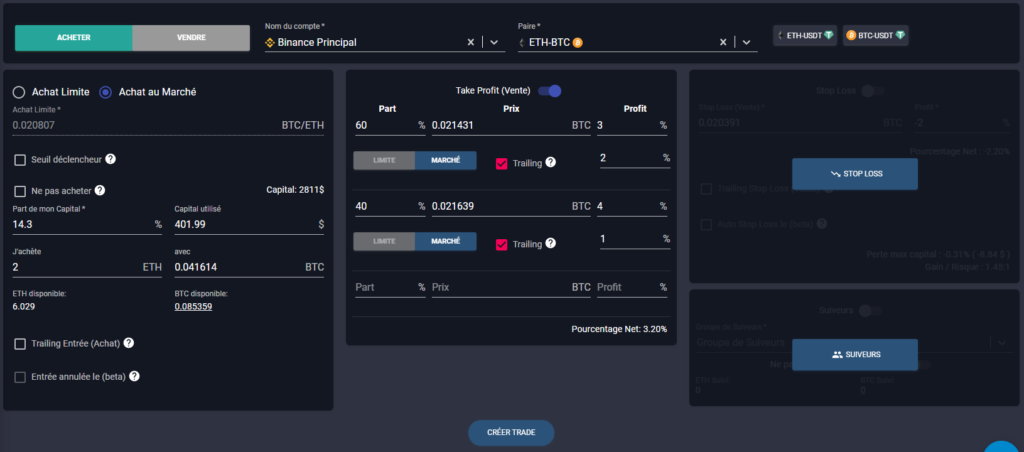Click BTC disponible amount 0.085359 link
The image size is (1024, 452).
coord(193,306)
